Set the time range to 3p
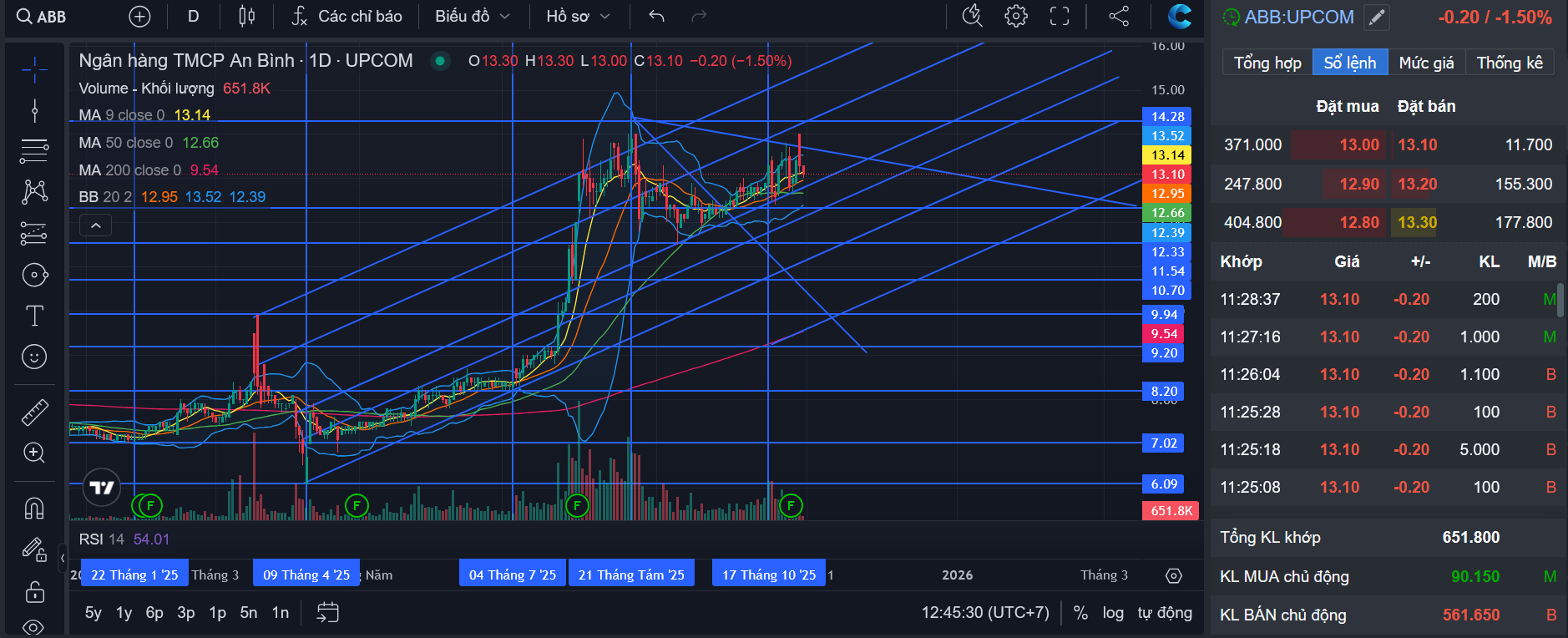 click(186, 613)
